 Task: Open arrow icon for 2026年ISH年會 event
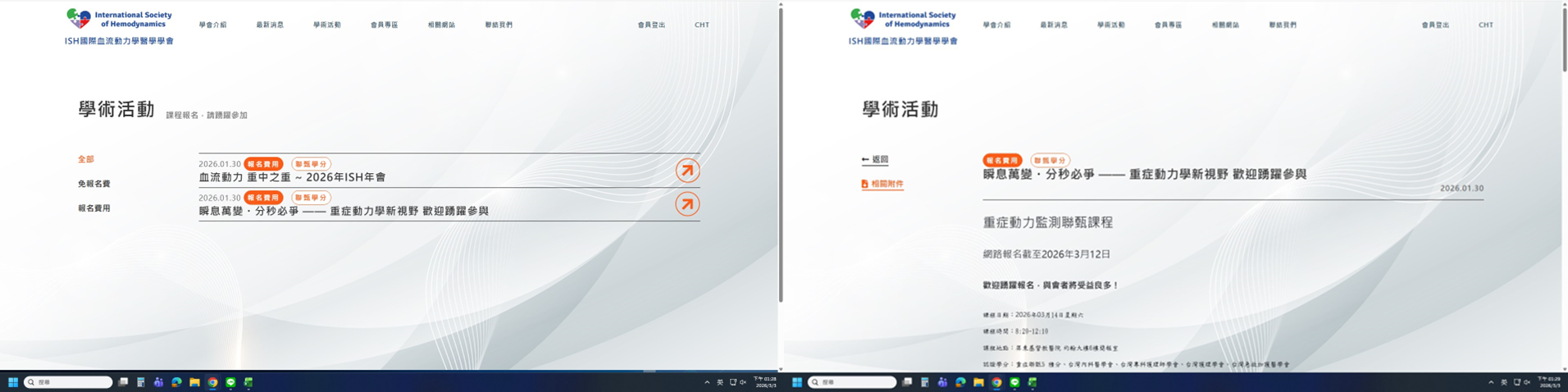(687, 171)
